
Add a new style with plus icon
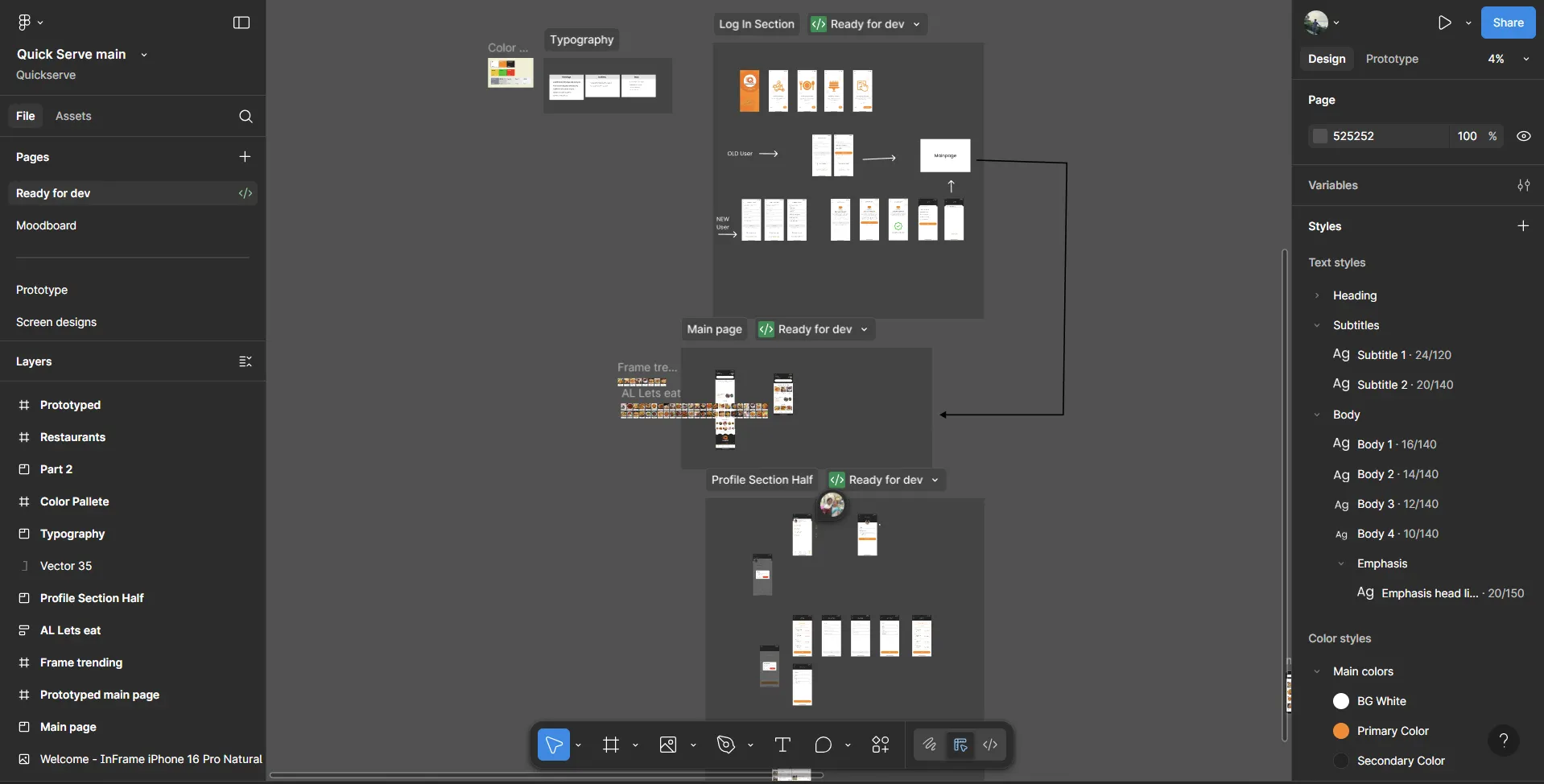coord(1523,226)
